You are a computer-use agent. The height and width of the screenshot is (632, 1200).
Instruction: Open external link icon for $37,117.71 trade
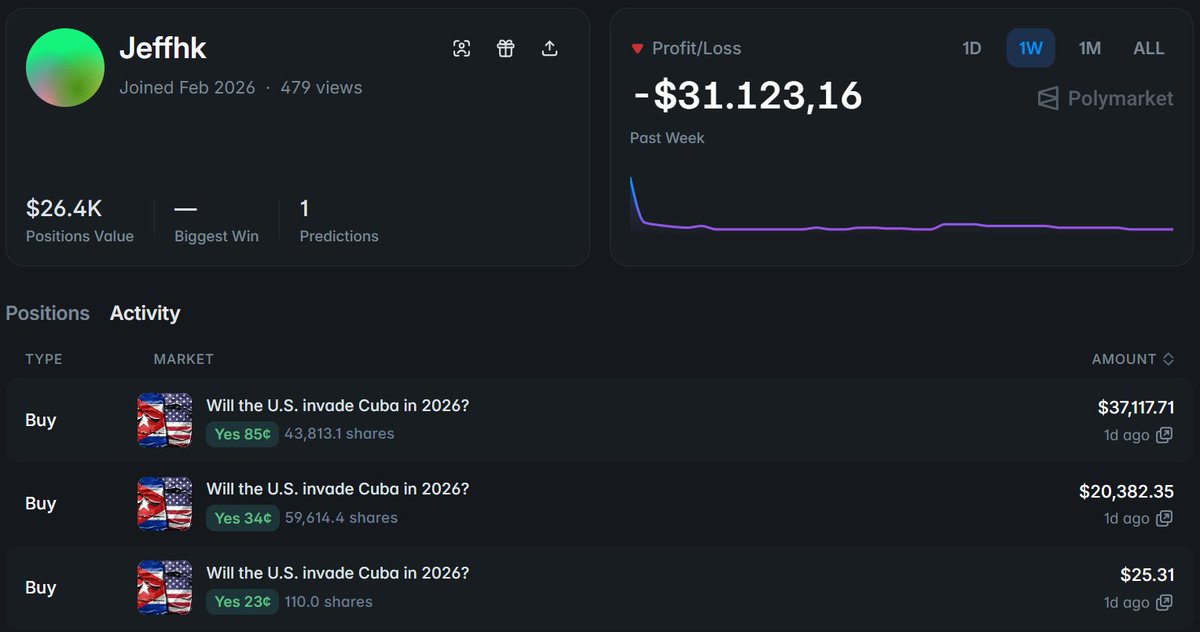1164,435
